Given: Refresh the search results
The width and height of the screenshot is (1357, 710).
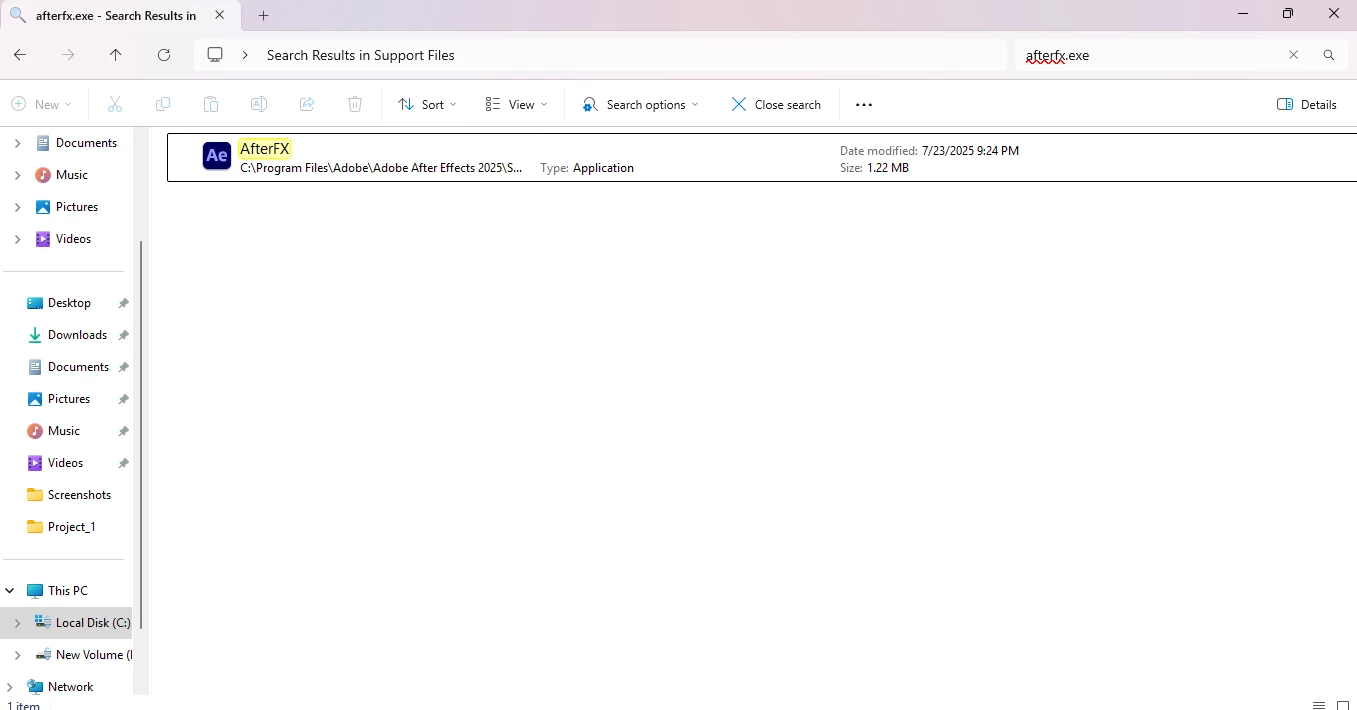Looking at the screenshot, I should pyautogui.click(x=164, y=55).
